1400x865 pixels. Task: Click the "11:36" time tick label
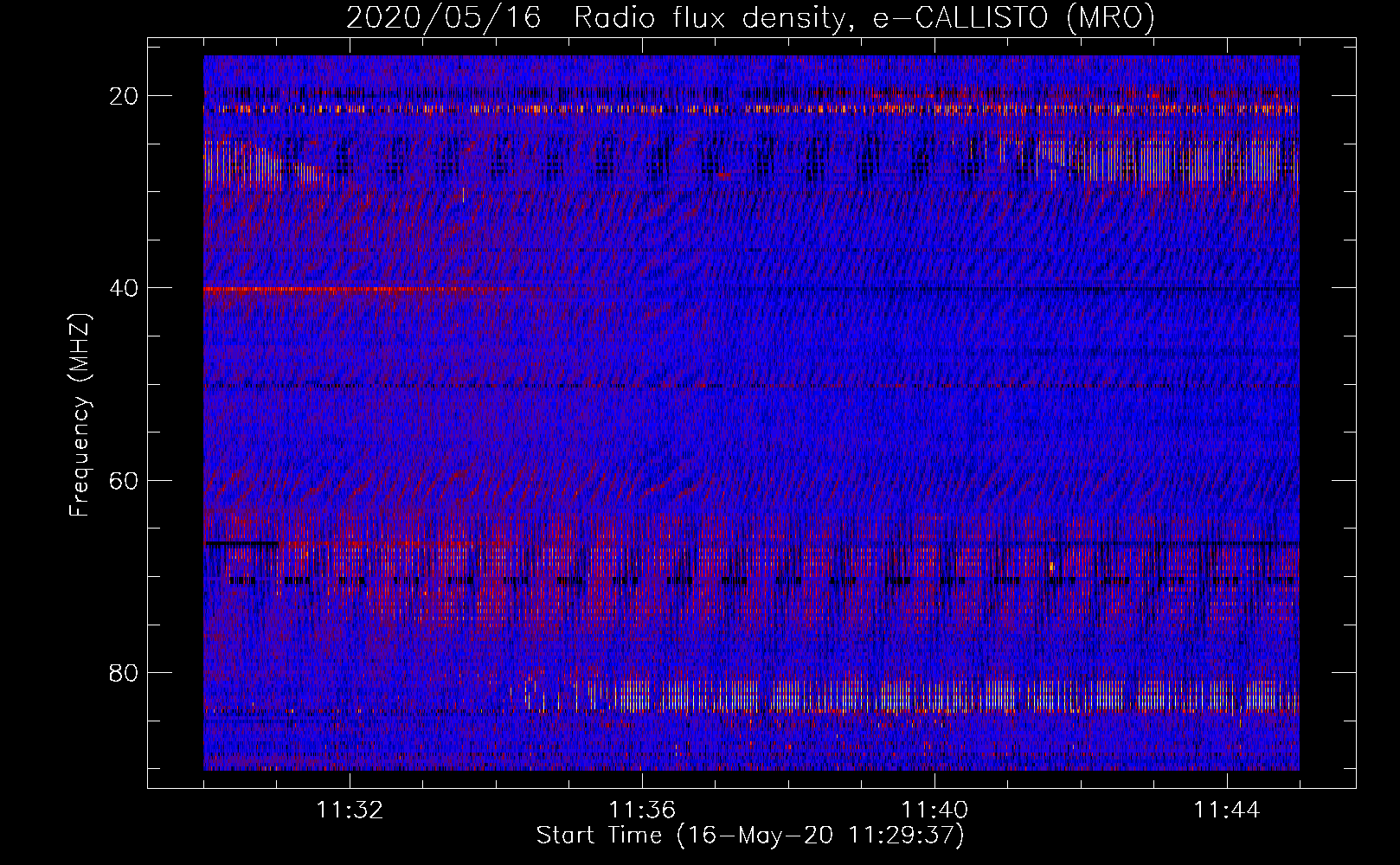[x=642, y=811]
